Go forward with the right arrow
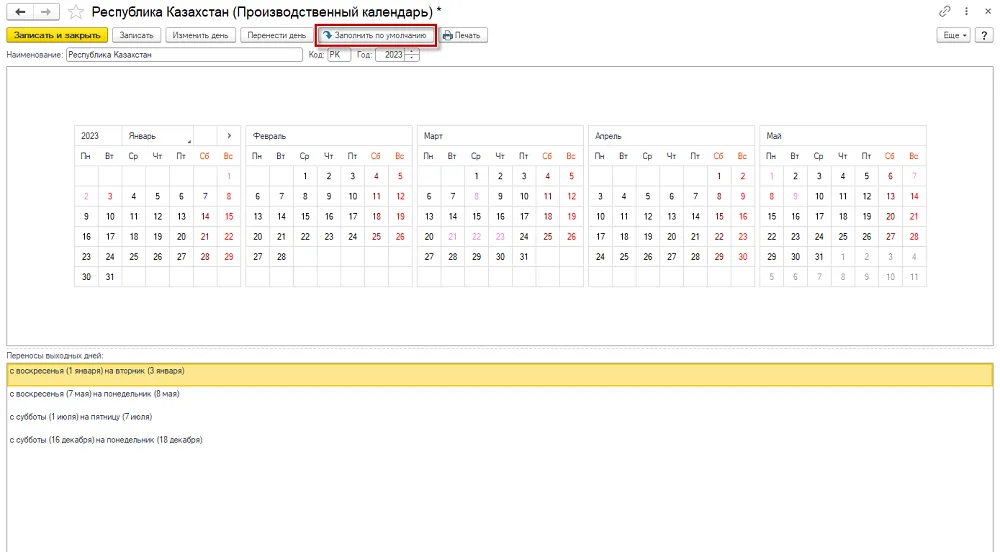The width and height of the screenshot is (1000, 552). point(45,11)
